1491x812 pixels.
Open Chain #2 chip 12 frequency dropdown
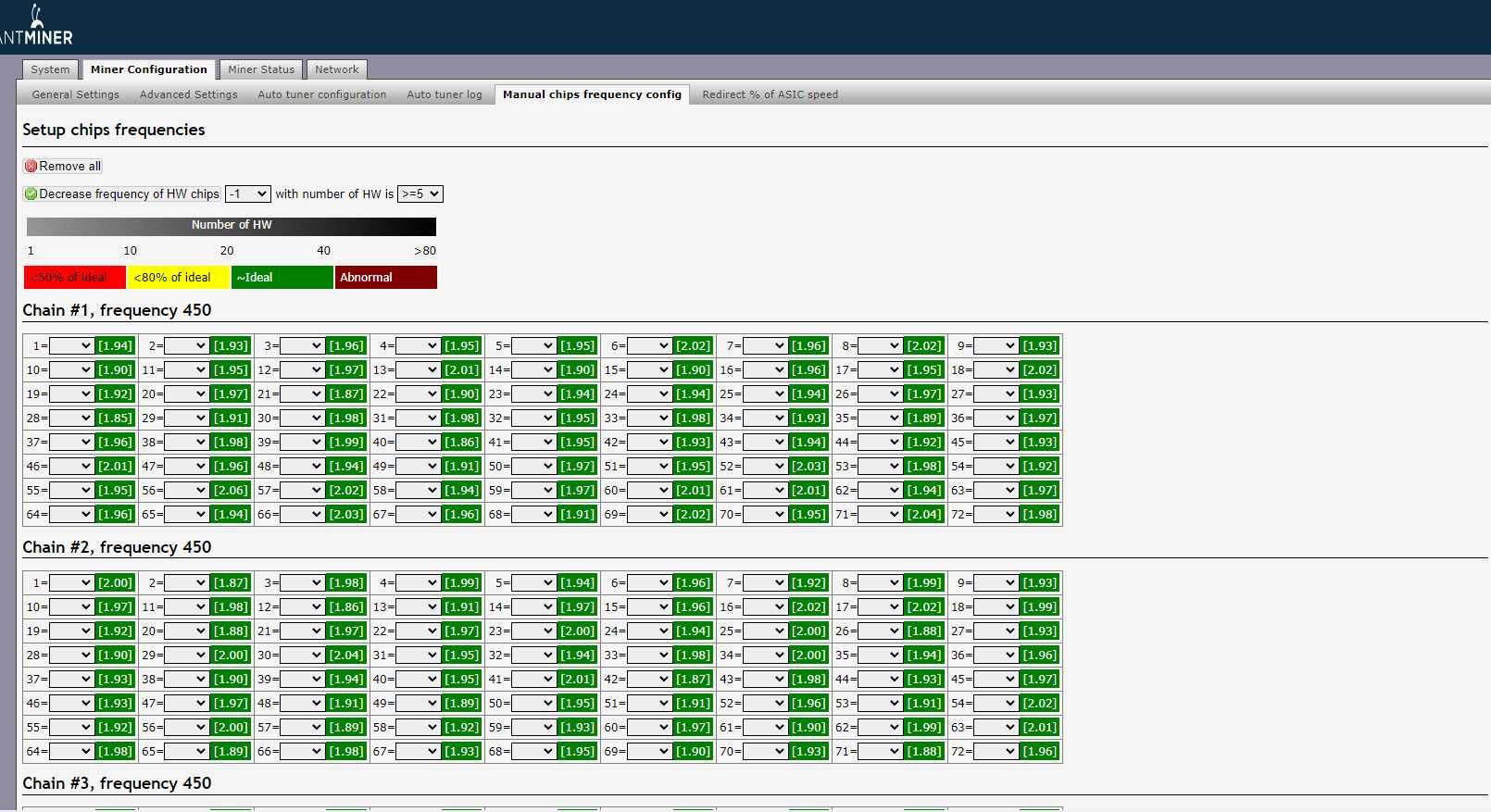pyautogui.click(x=302, y=607)
